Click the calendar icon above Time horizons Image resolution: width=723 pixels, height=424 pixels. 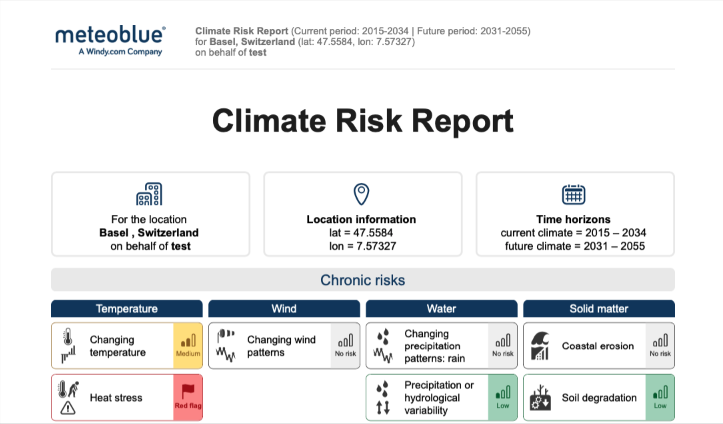click(x=574, y=194)
